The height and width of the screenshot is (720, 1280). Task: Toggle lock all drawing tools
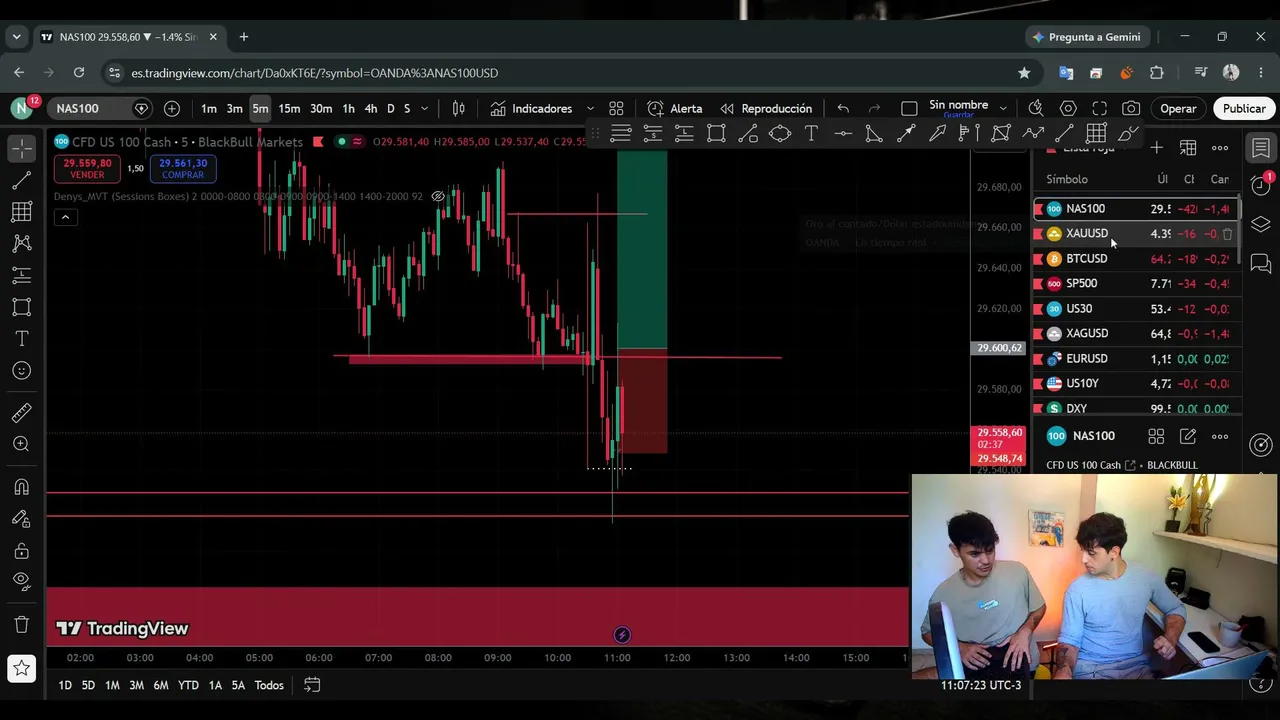coord(21,551)
